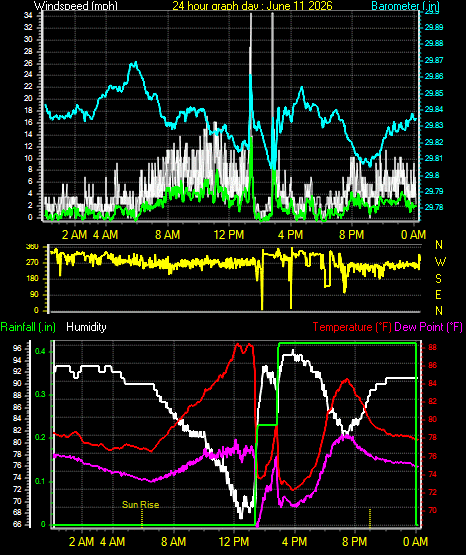Click "66" on the humidity axis

tap(17, 525)
